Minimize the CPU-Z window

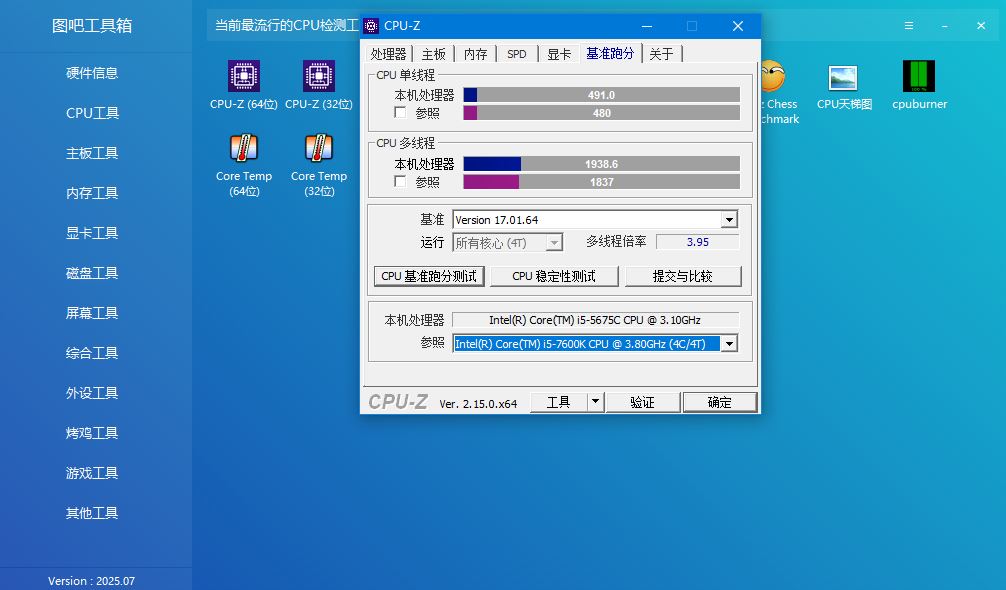[647, 26]
